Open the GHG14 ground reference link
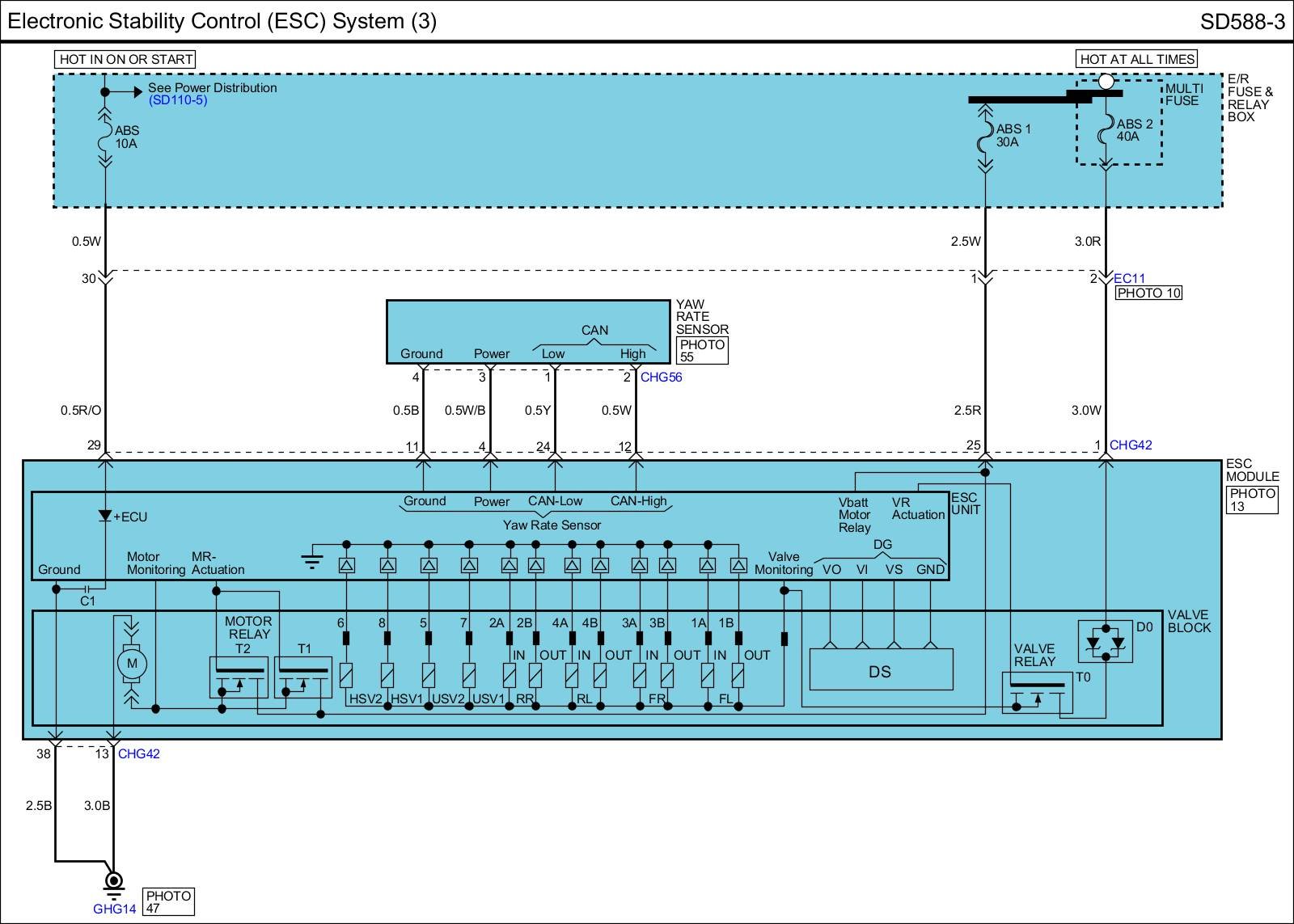 point(114,909)
